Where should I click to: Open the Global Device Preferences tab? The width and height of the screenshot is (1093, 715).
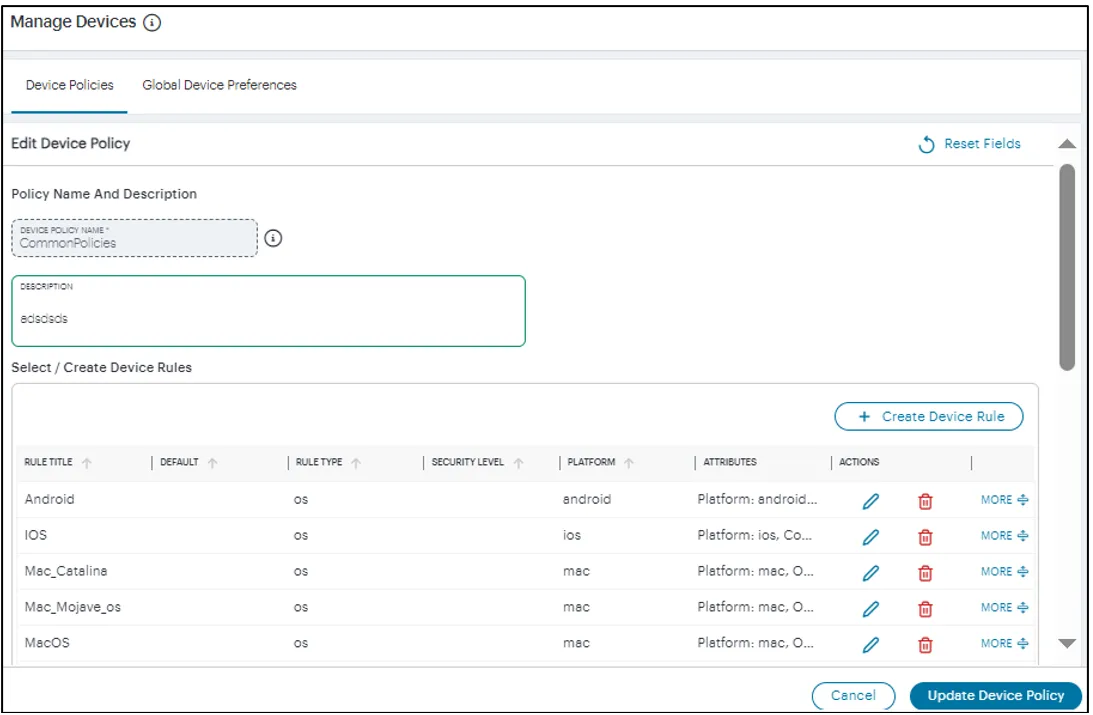click(220, 85)
